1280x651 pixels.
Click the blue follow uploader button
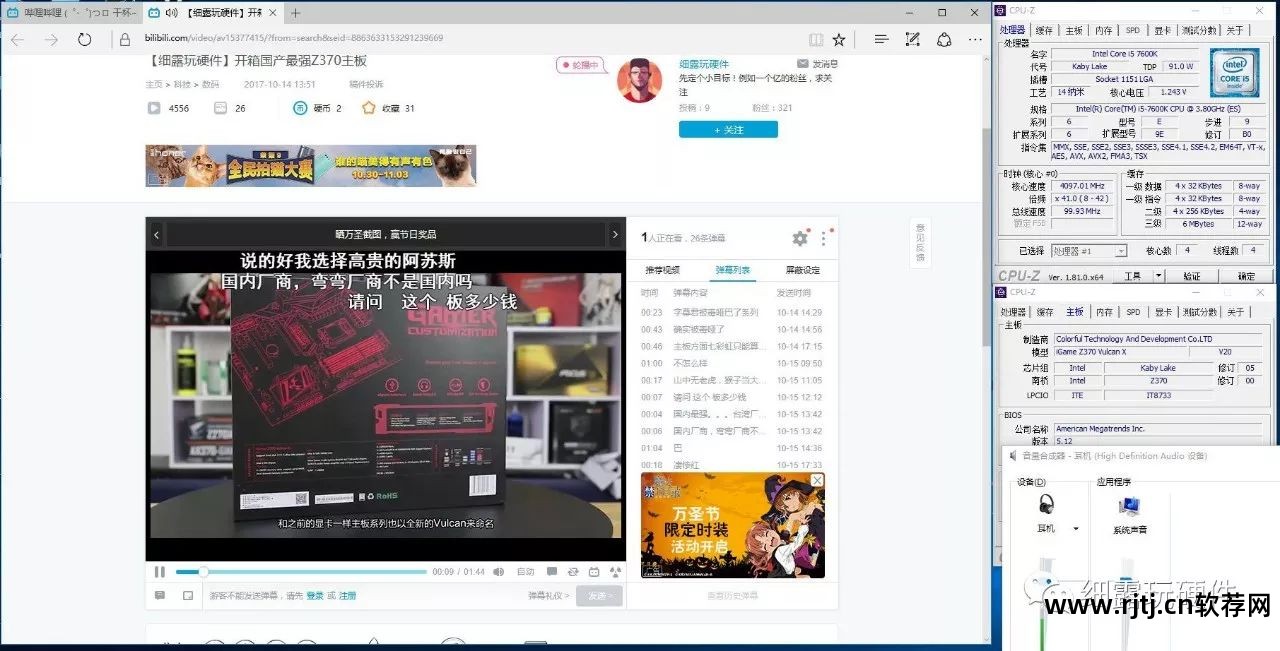[728, 130]
